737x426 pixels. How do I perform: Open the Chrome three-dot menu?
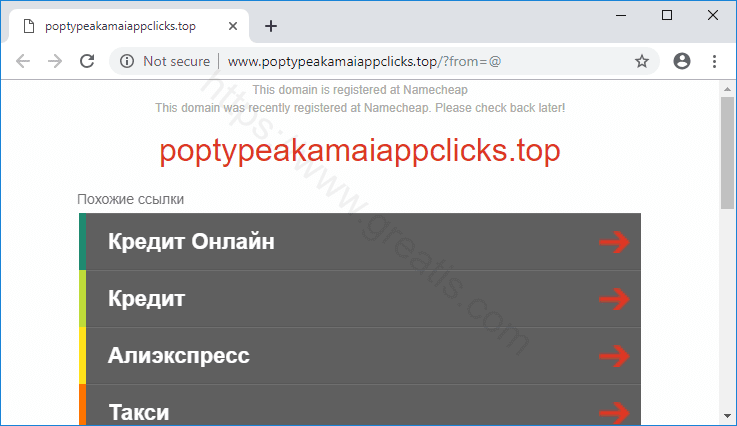714,61
